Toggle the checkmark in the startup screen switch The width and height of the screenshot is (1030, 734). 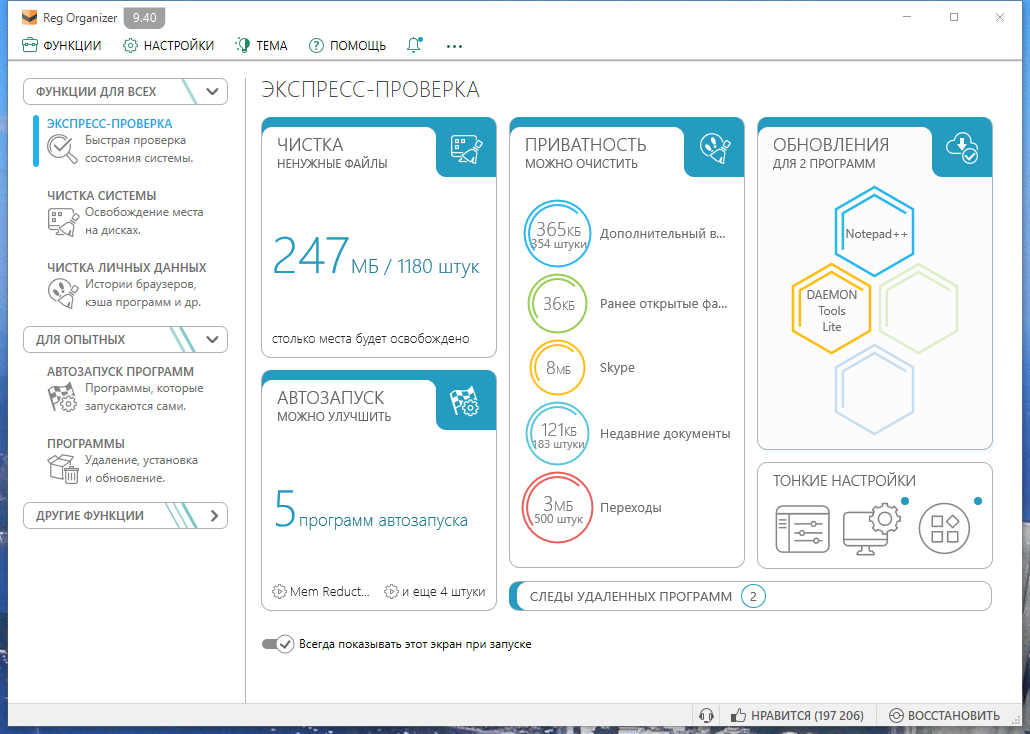pyautogui.click(x=285, y=644)
